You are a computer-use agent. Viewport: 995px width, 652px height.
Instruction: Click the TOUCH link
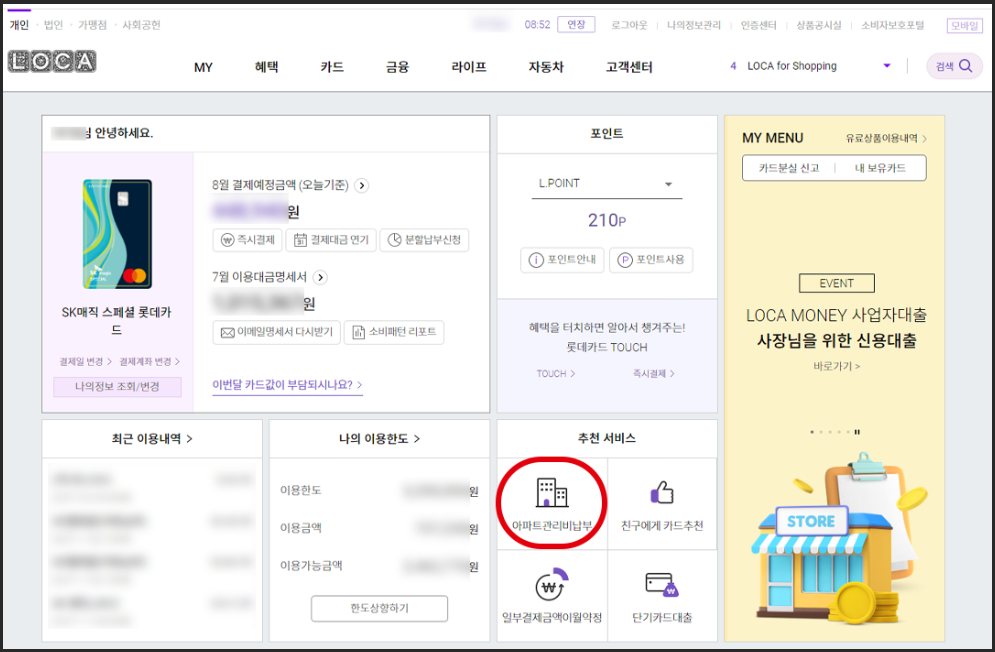click(x=555, y=374)
